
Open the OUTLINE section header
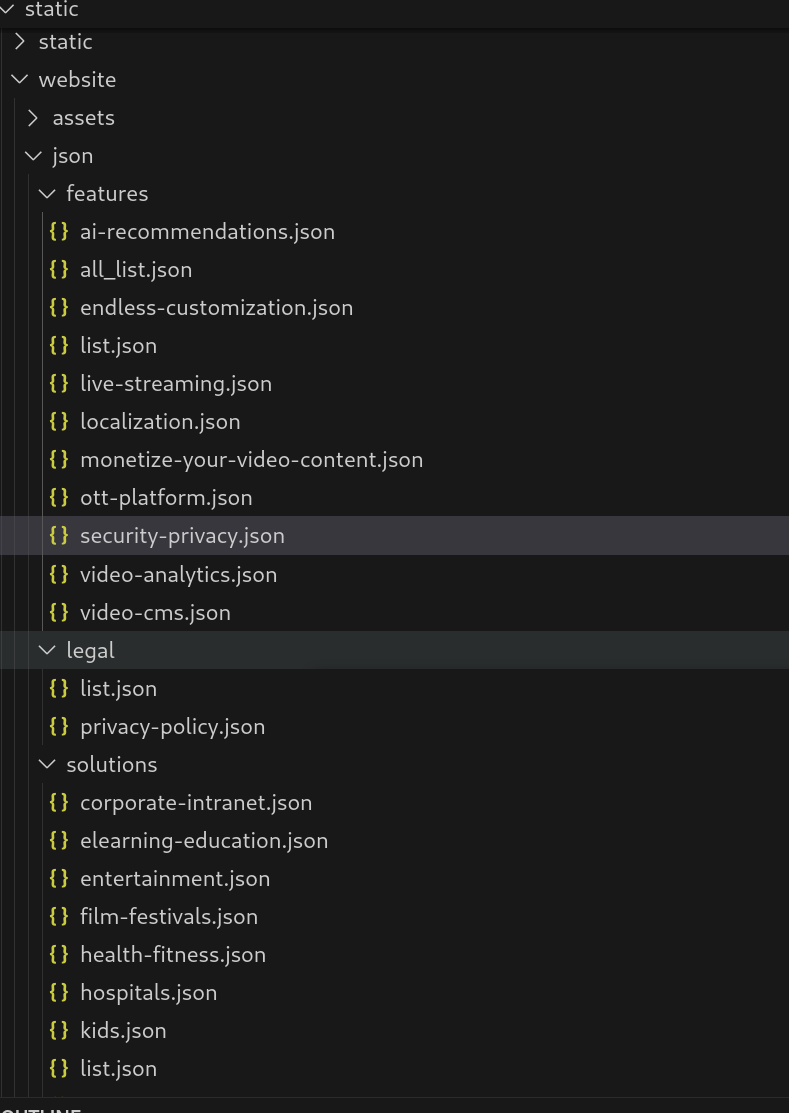coord(41,1108)
